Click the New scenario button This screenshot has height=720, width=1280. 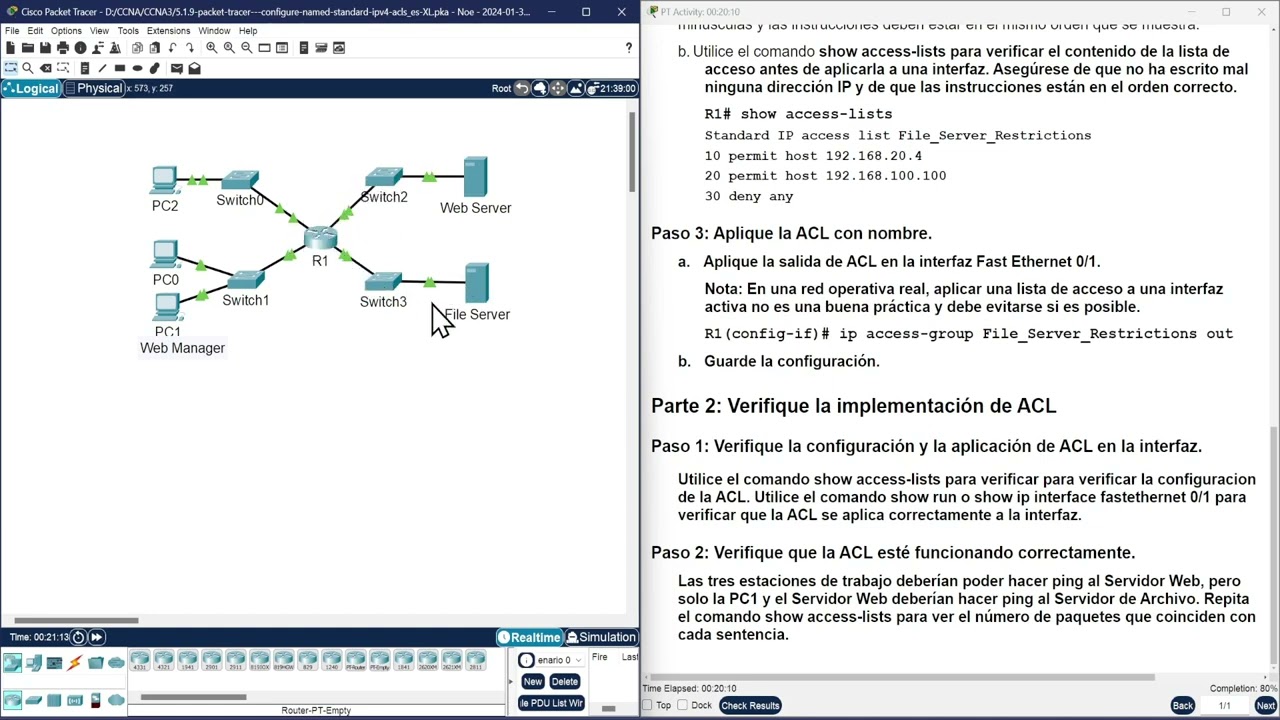532,682
